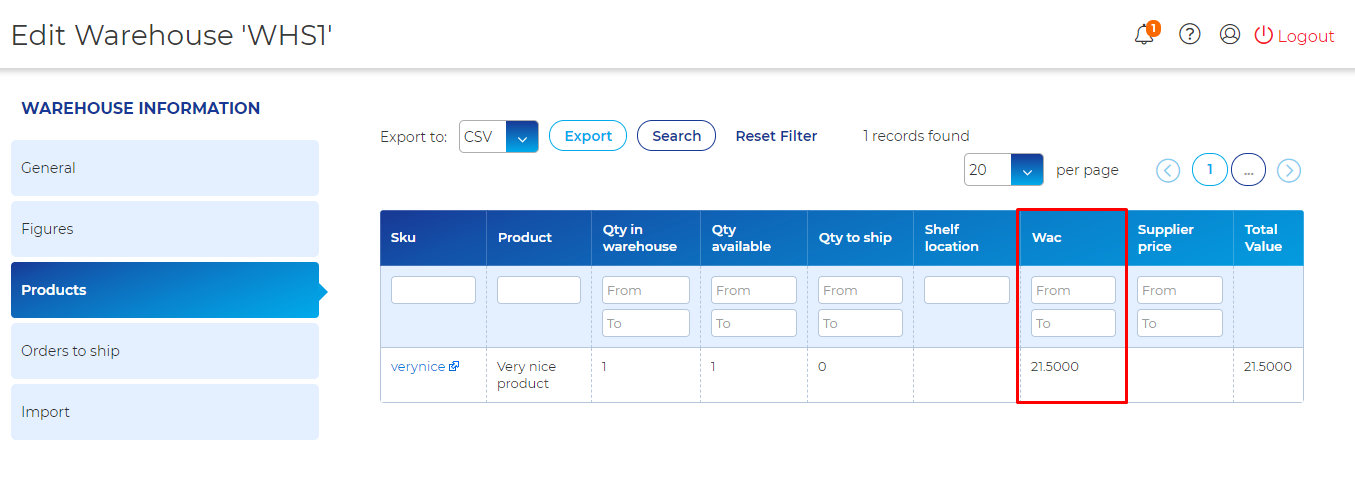This screenshot has height=479, width=1355.
Task: Click the ellipsis pagination button
Action: (x=1248, y=170)
